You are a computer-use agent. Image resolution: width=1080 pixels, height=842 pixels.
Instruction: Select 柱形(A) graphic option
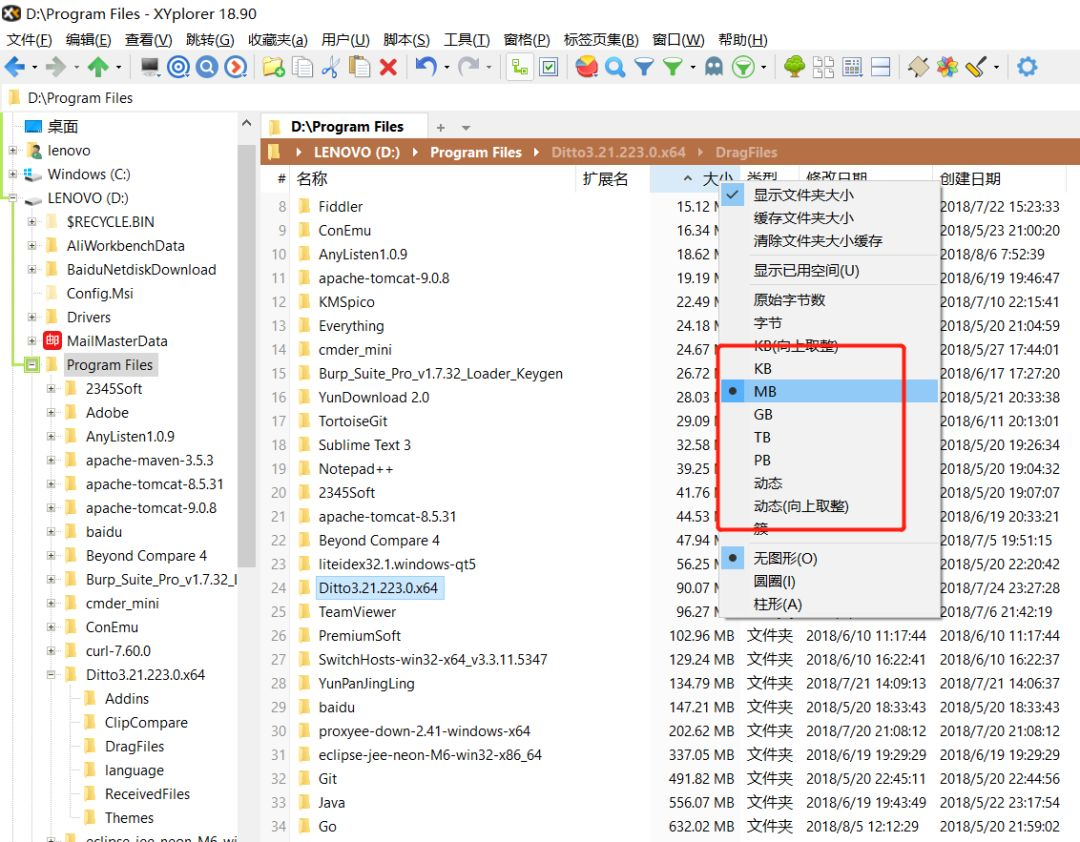[x=829, y=604]
